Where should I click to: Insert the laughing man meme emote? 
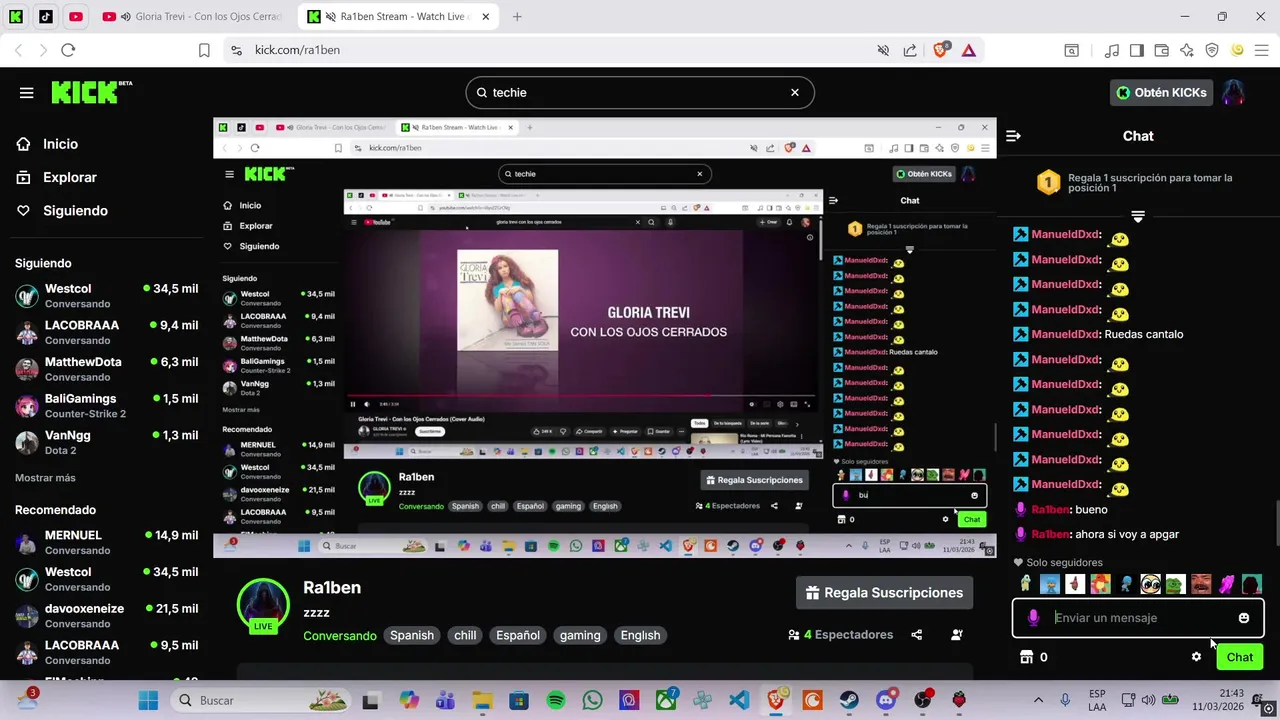click(x=1201, y=584)
